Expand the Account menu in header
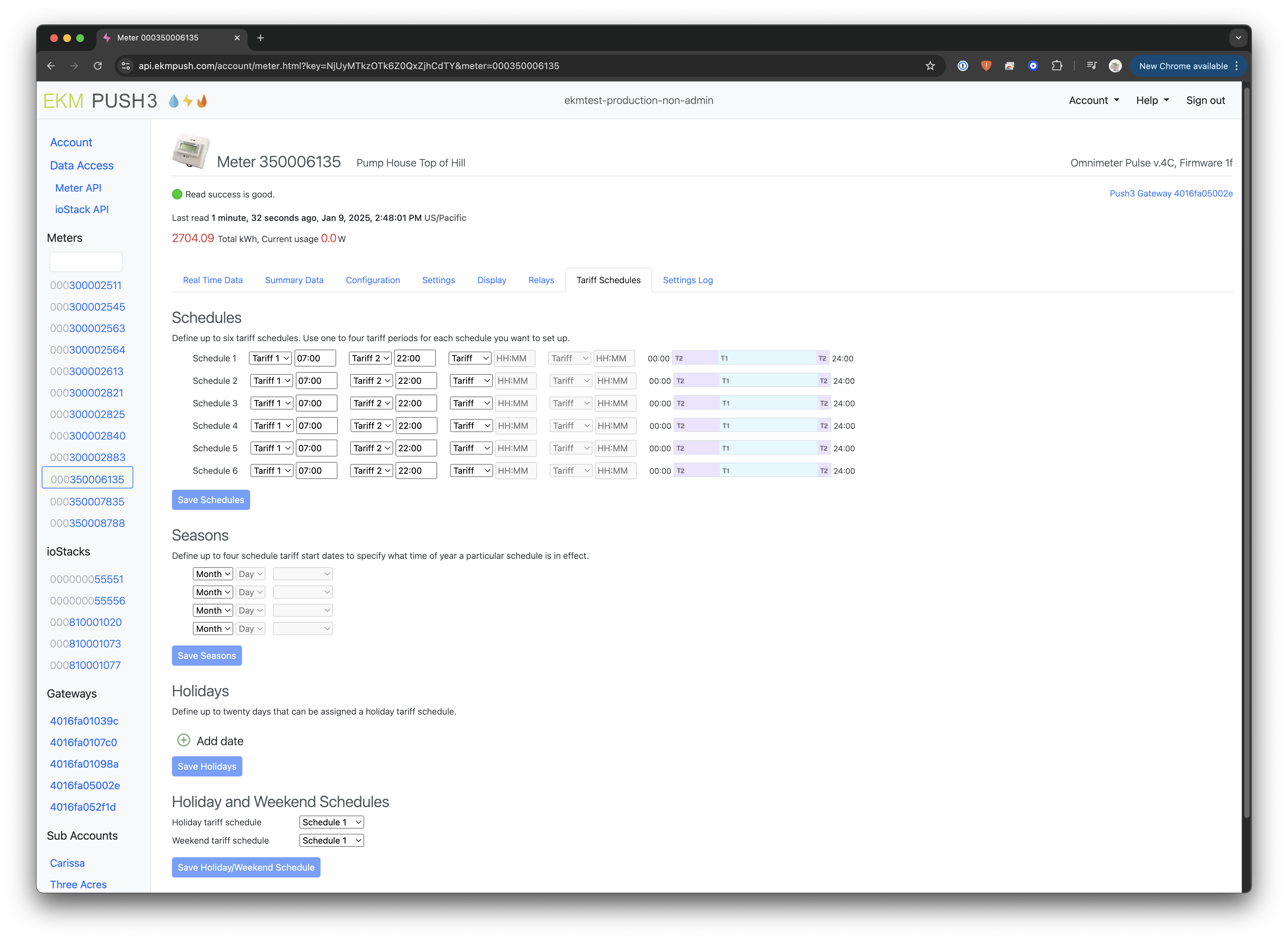This screenshot has height=941, width=1288. [1093, 100]
